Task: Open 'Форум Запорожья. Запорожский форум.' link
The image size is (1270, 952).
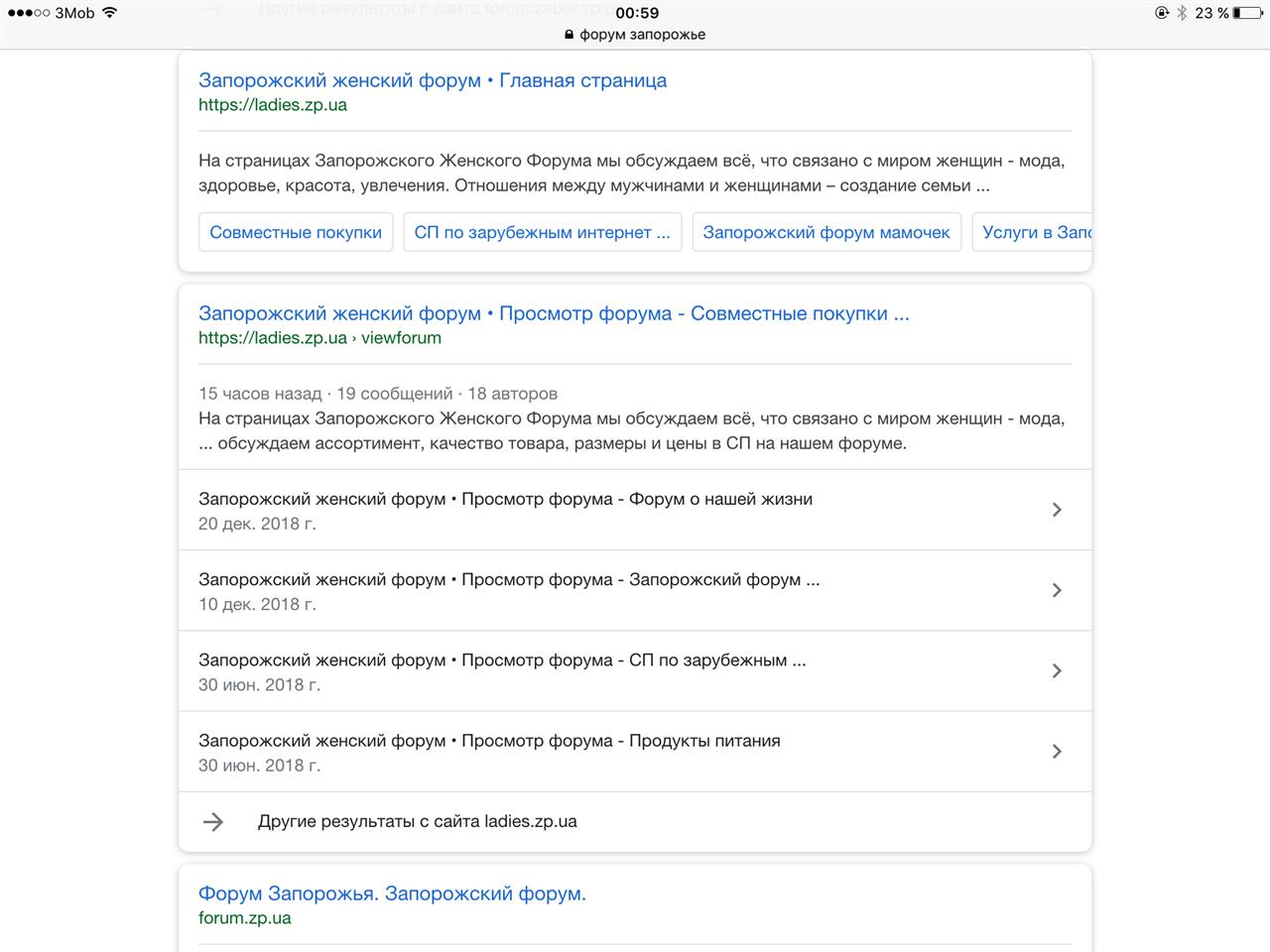Action: (x=392, y=893)
